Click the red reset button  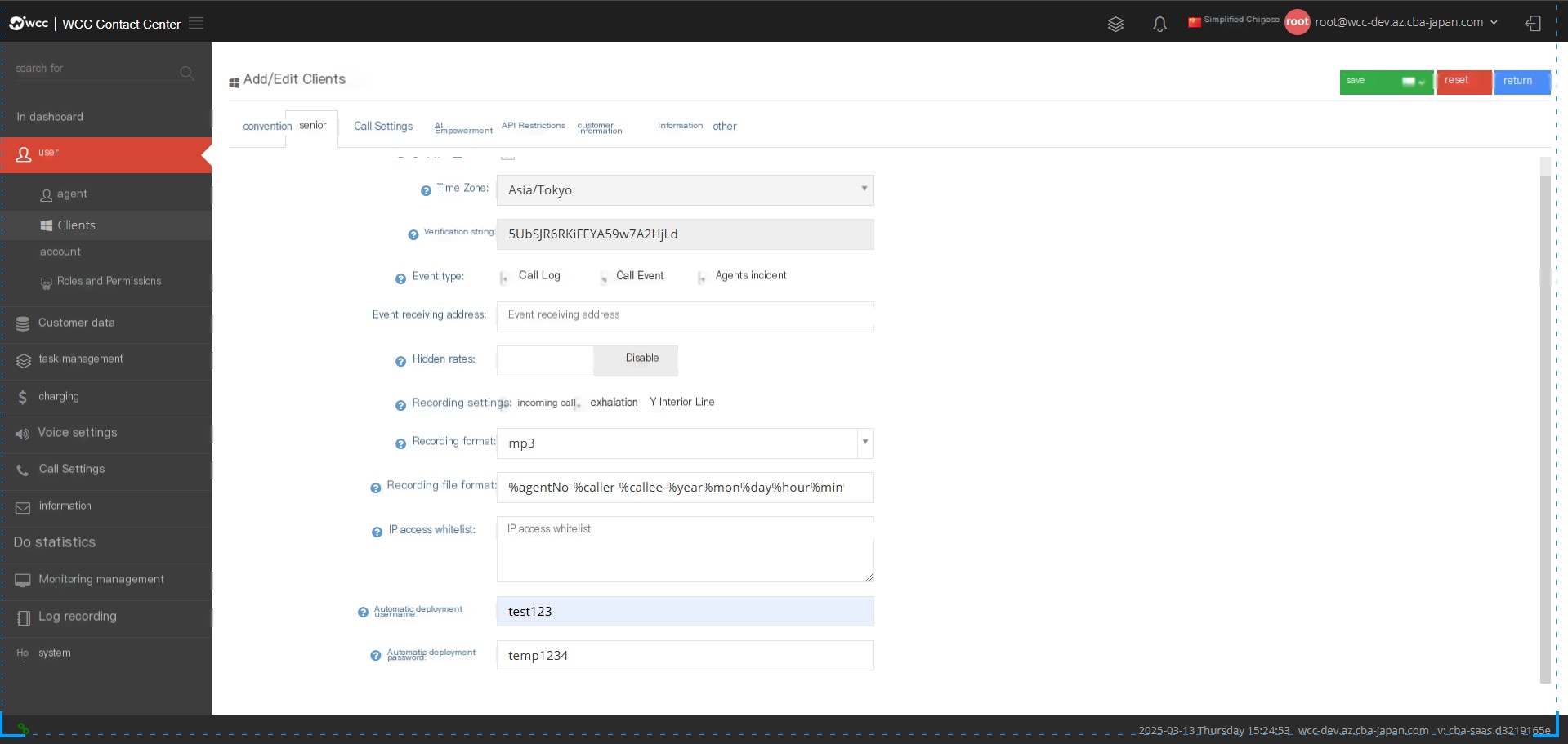coord(1464,82)
